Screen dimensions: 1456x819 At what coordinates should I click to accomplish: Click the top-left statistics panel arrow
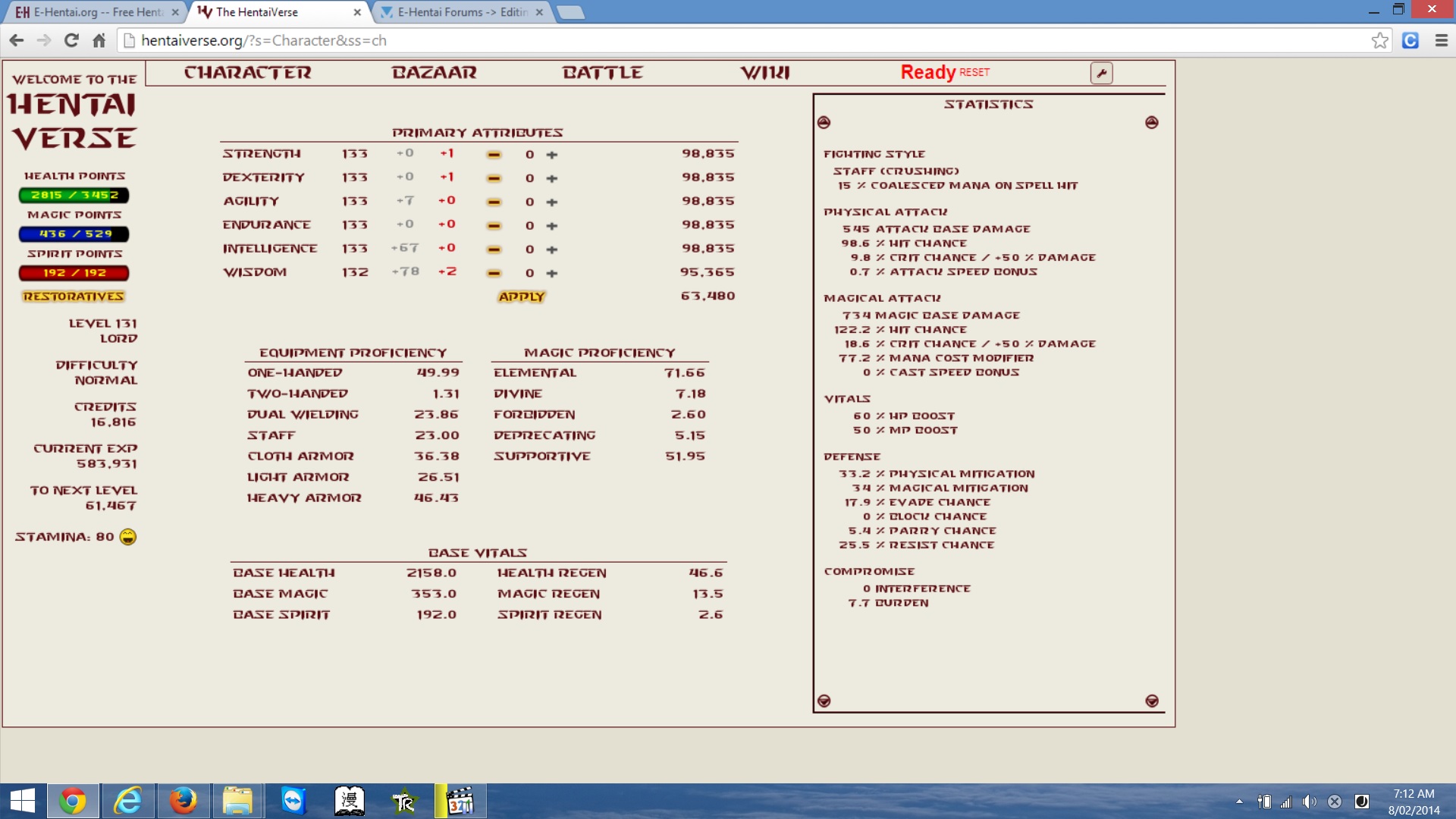pyautogui.click(x=824, y=122)
